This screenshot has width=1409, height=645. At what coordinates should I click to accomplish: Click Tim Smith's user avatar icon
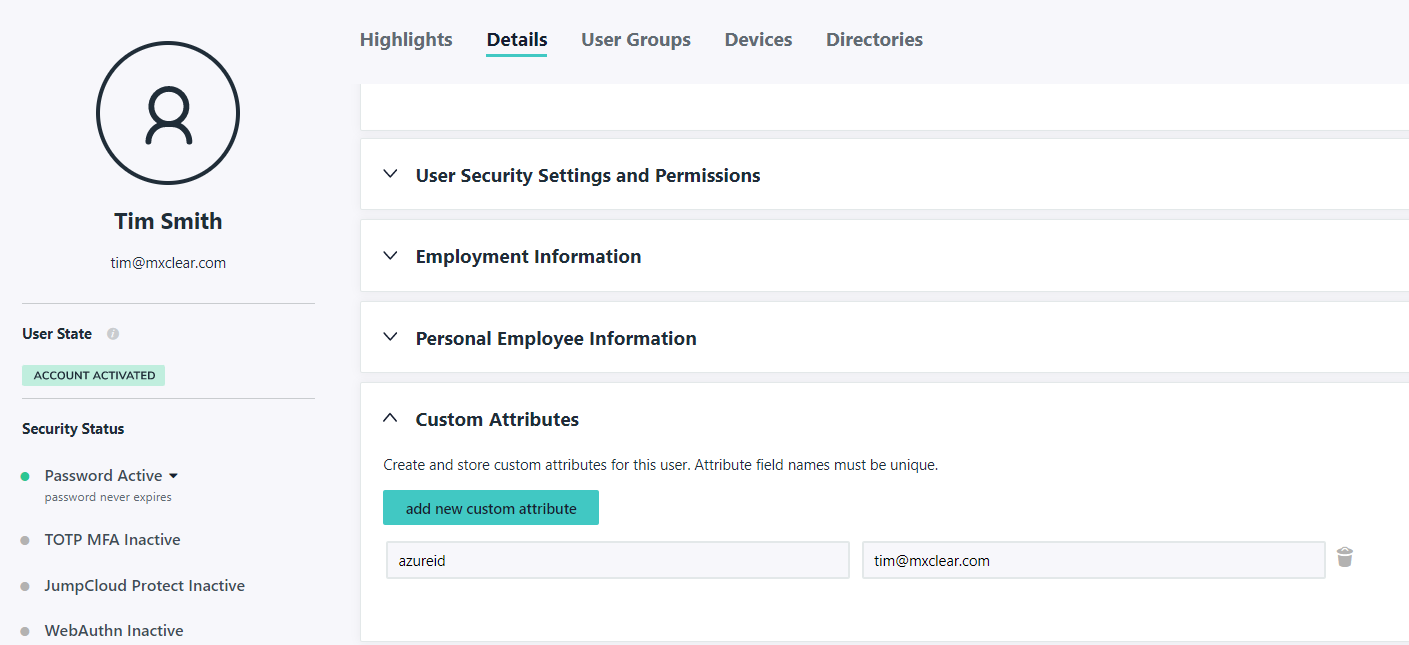pyautogui.click(x=168, y=113)
